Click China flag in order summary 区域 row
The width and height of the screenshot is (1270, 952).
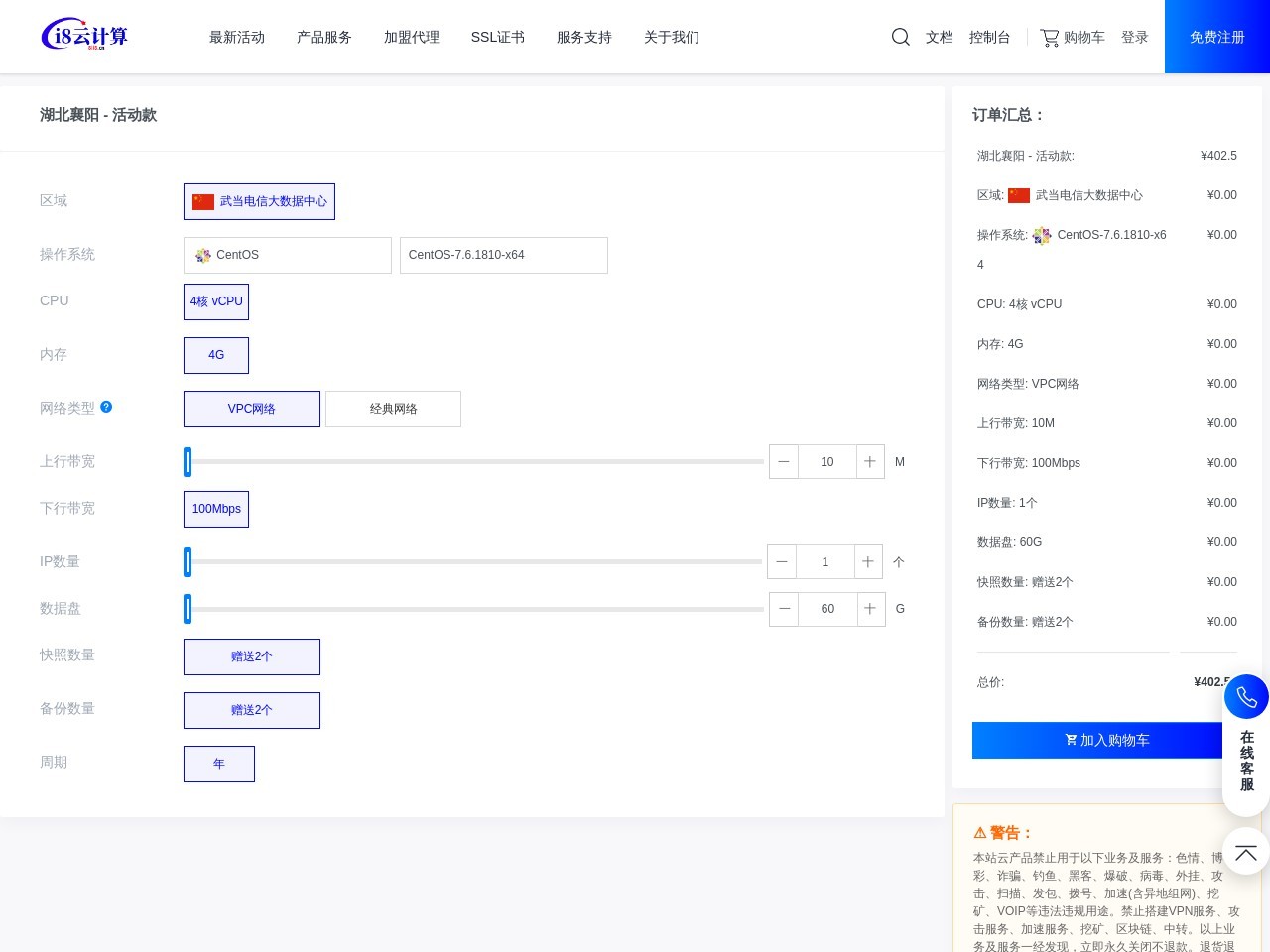1019,195
